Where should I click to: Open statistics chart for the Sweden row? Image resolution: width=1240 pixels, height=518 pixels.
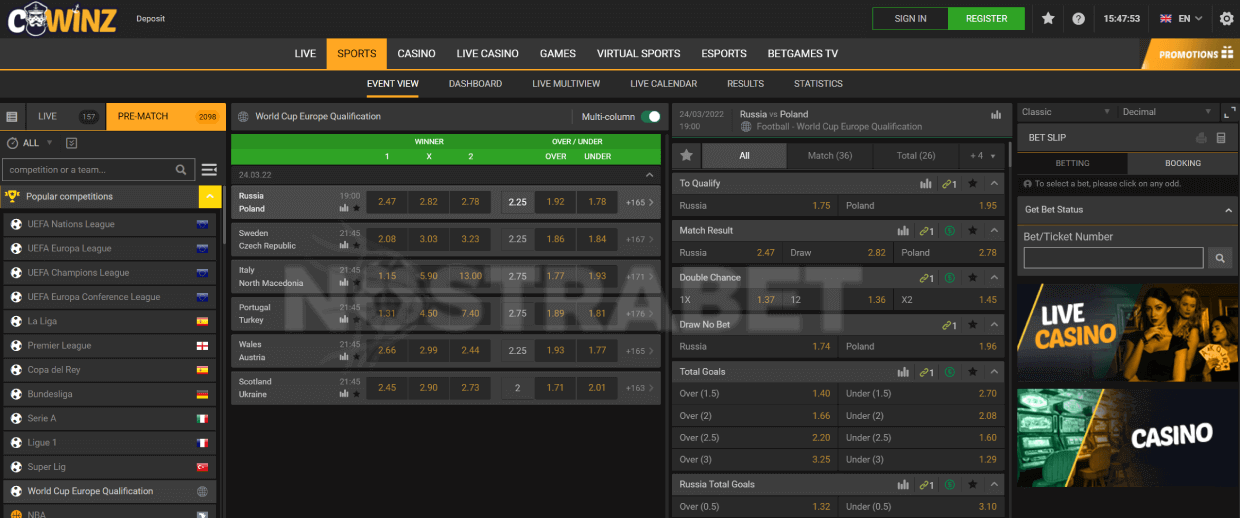coord(344,246)
